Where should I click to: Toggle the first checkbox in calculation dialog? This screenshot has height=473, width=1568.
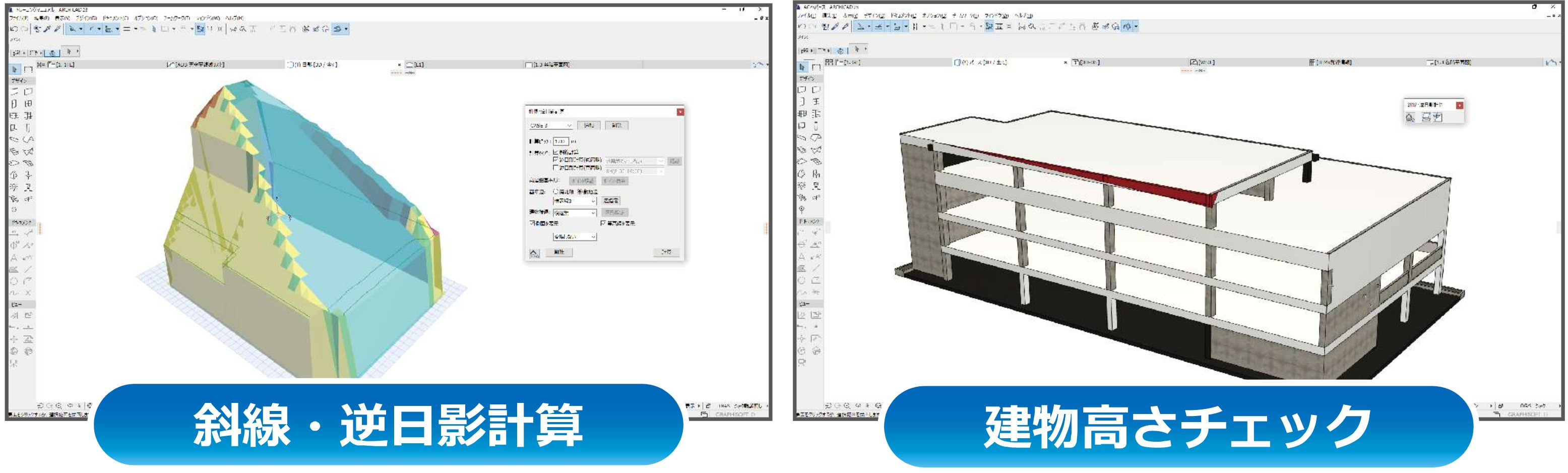coord(555,152)
